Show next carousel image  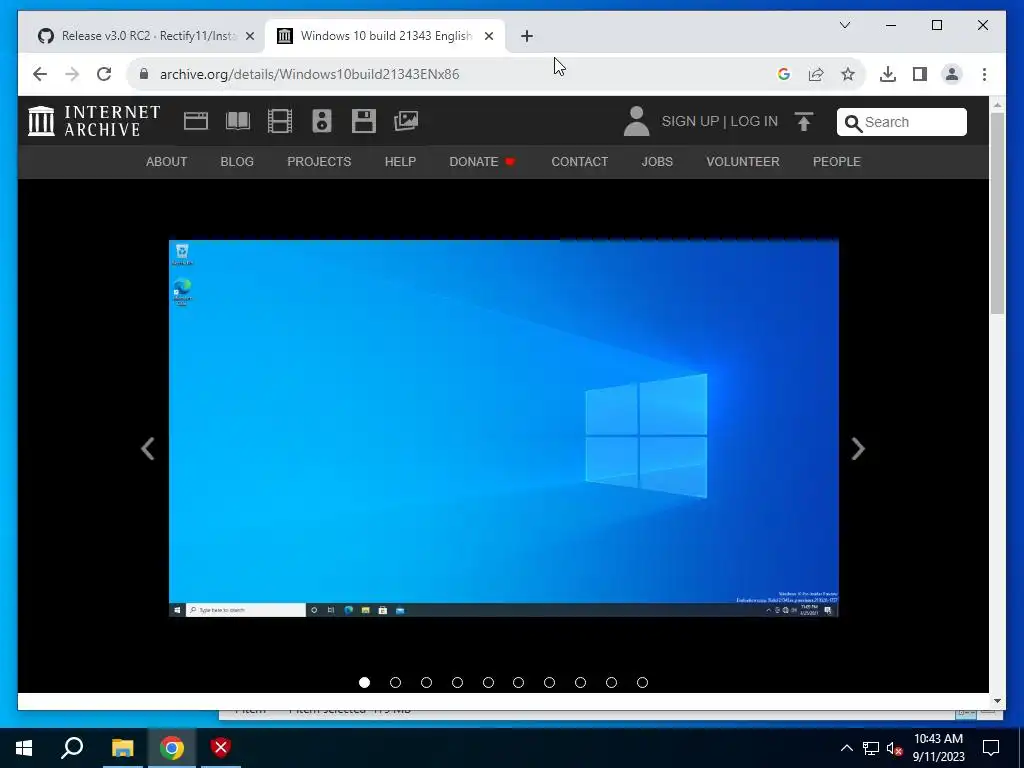[858, 449]
